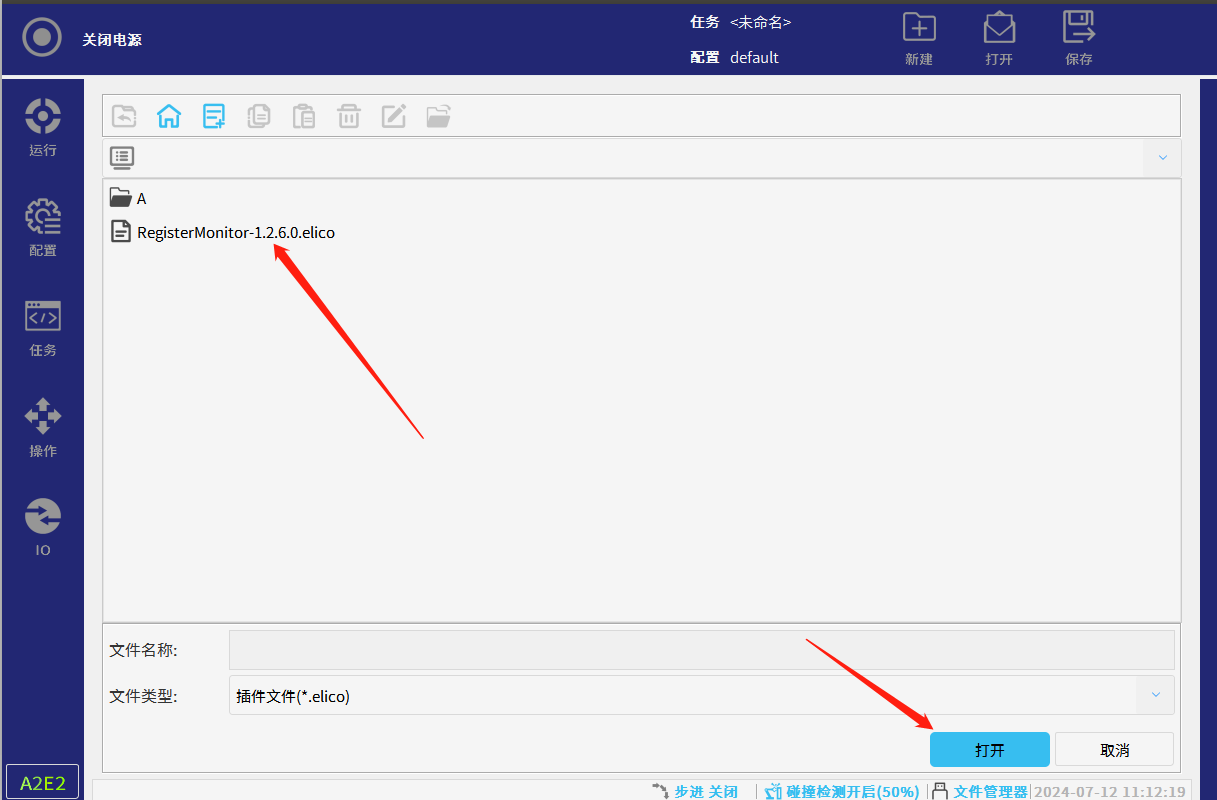Go to the IO sidebar section
The width and height of the screenshot is (1217, 800).
point(43,528)
